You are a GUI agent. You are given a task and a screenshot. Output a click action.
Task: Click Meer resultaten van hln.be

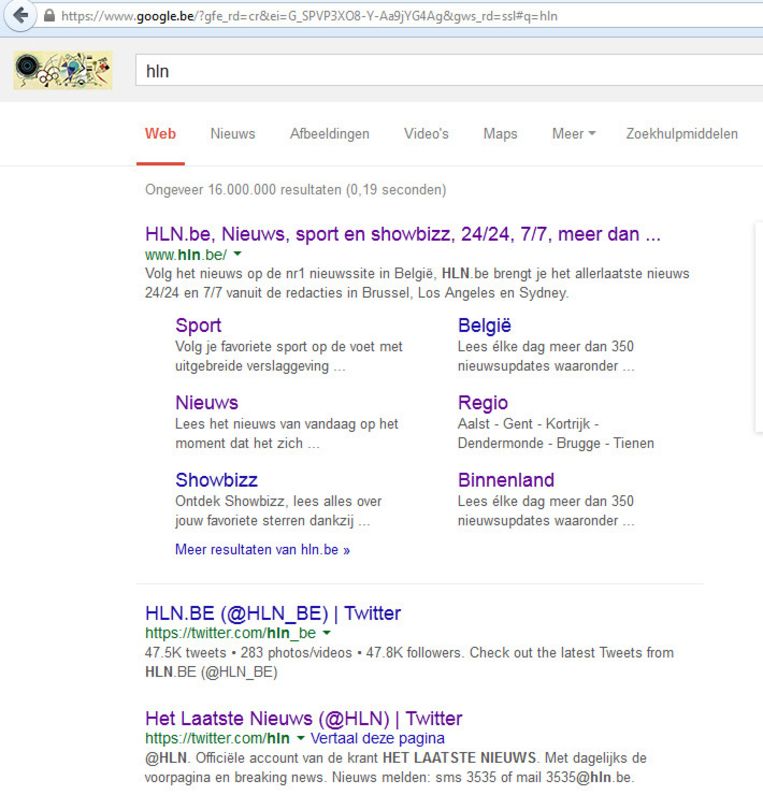263,550
